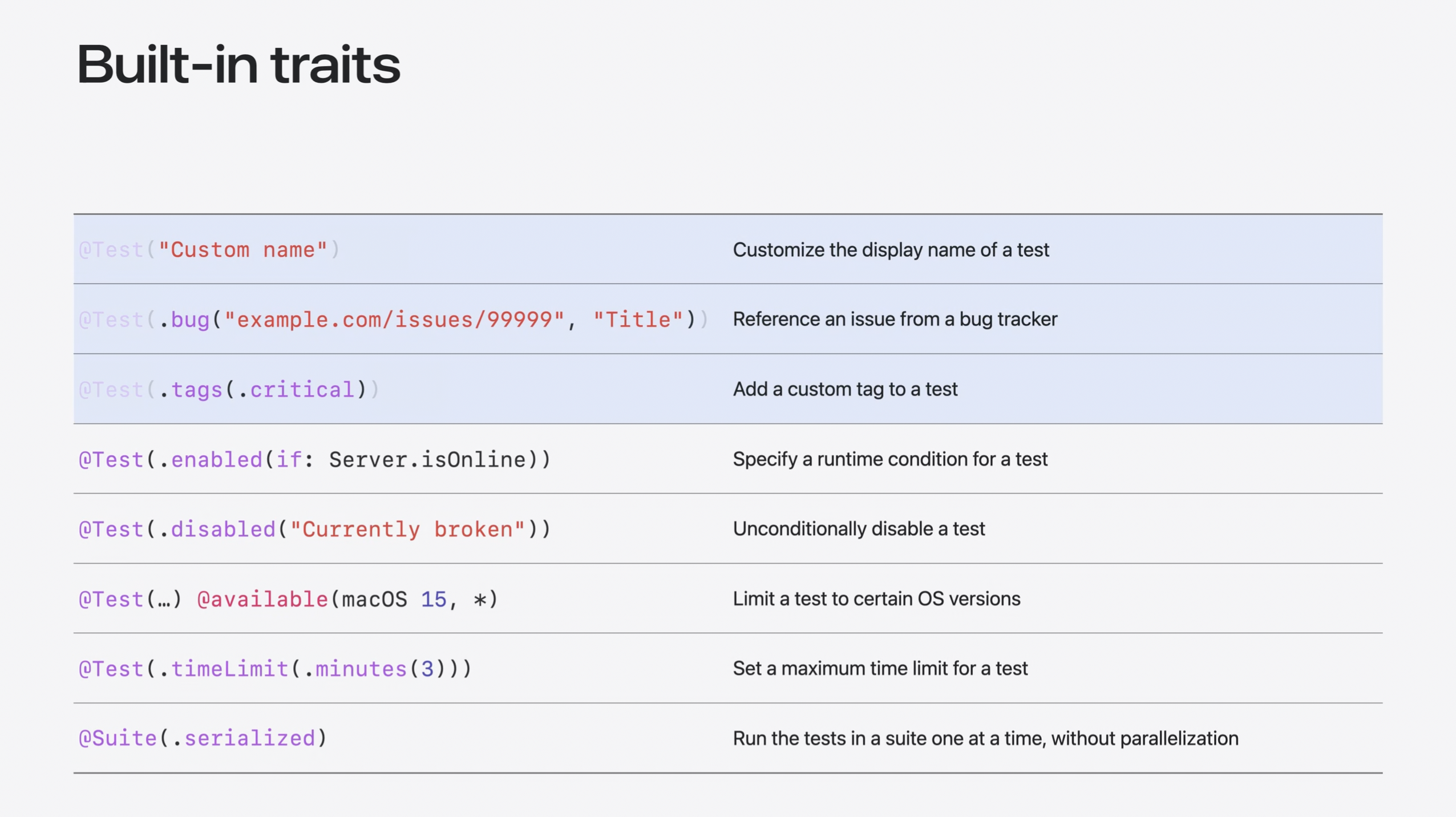Click the @available attribute keyword
Viewport: 1456px width, 817px height.
coord(262,599)
